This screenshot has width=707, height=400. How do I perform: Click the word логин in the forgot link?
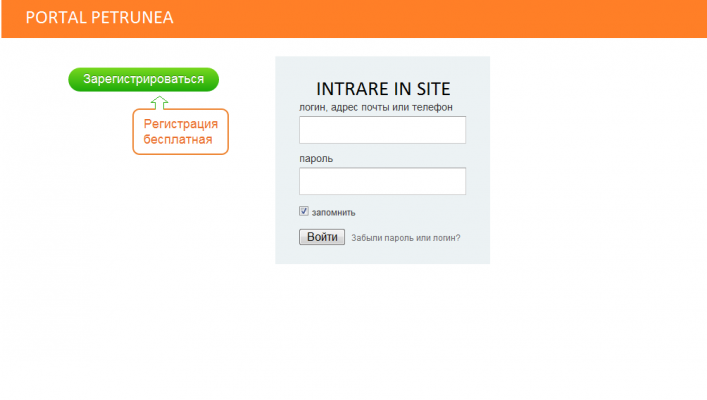445,238
